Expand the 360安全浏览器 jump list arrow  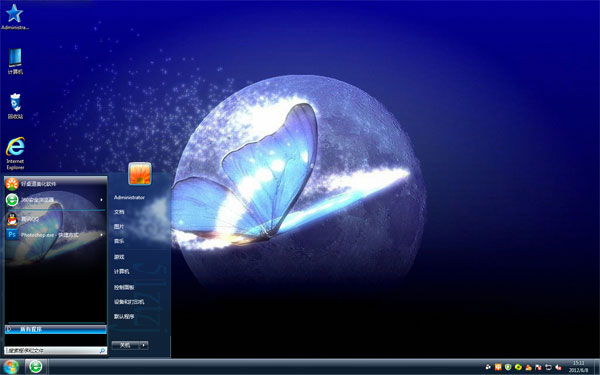click(101, 200)
